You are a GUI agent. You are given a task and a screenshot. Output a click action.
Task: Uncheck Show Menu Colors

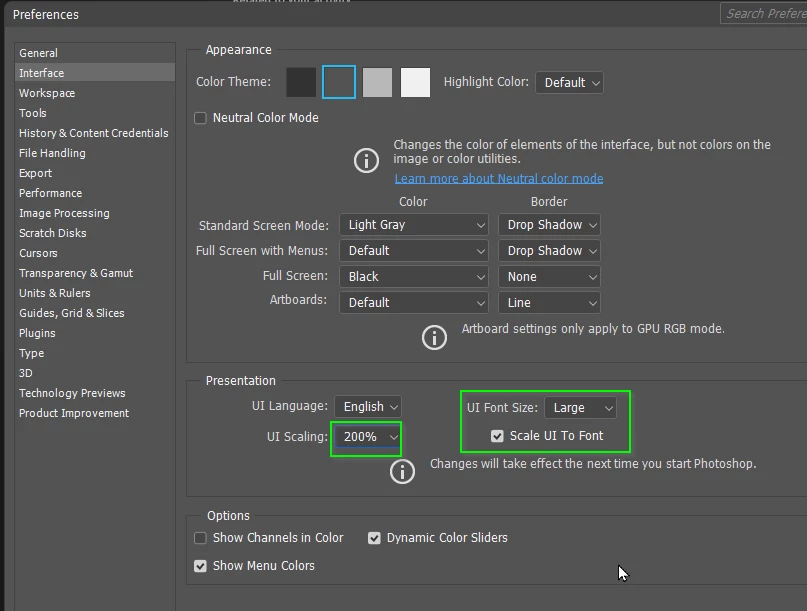point(200,566)
